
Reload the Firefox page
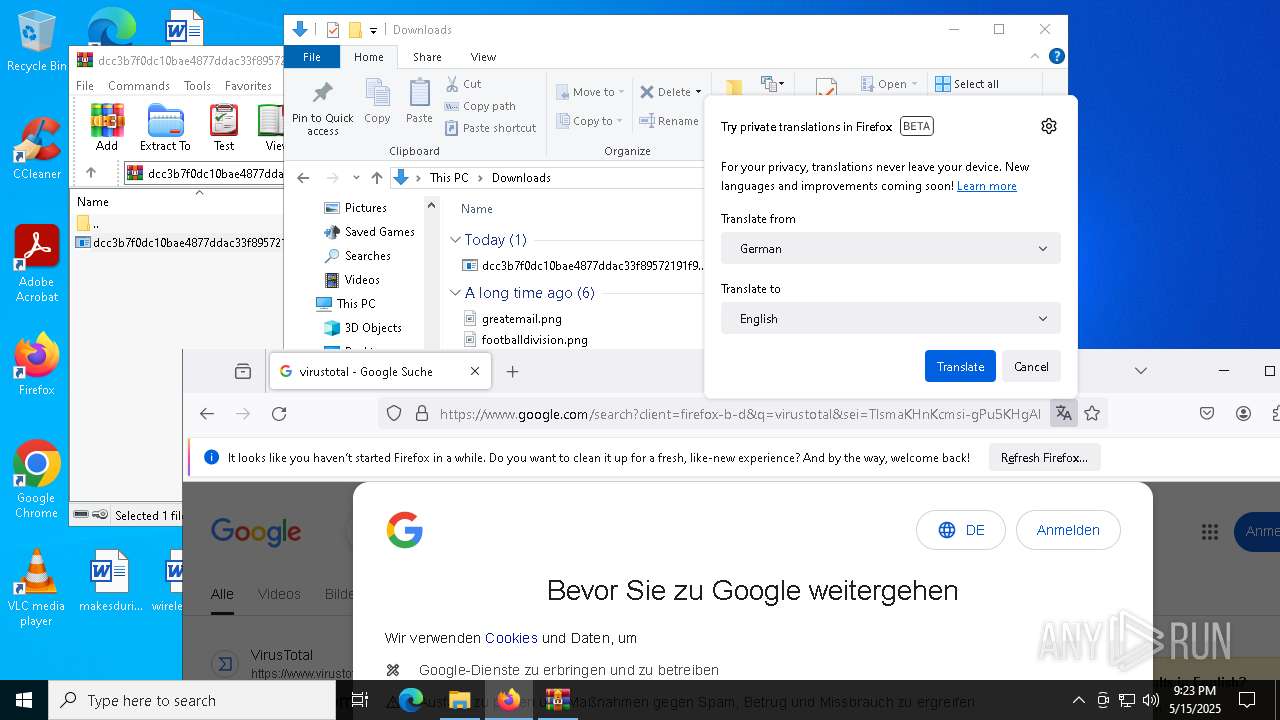279,413
